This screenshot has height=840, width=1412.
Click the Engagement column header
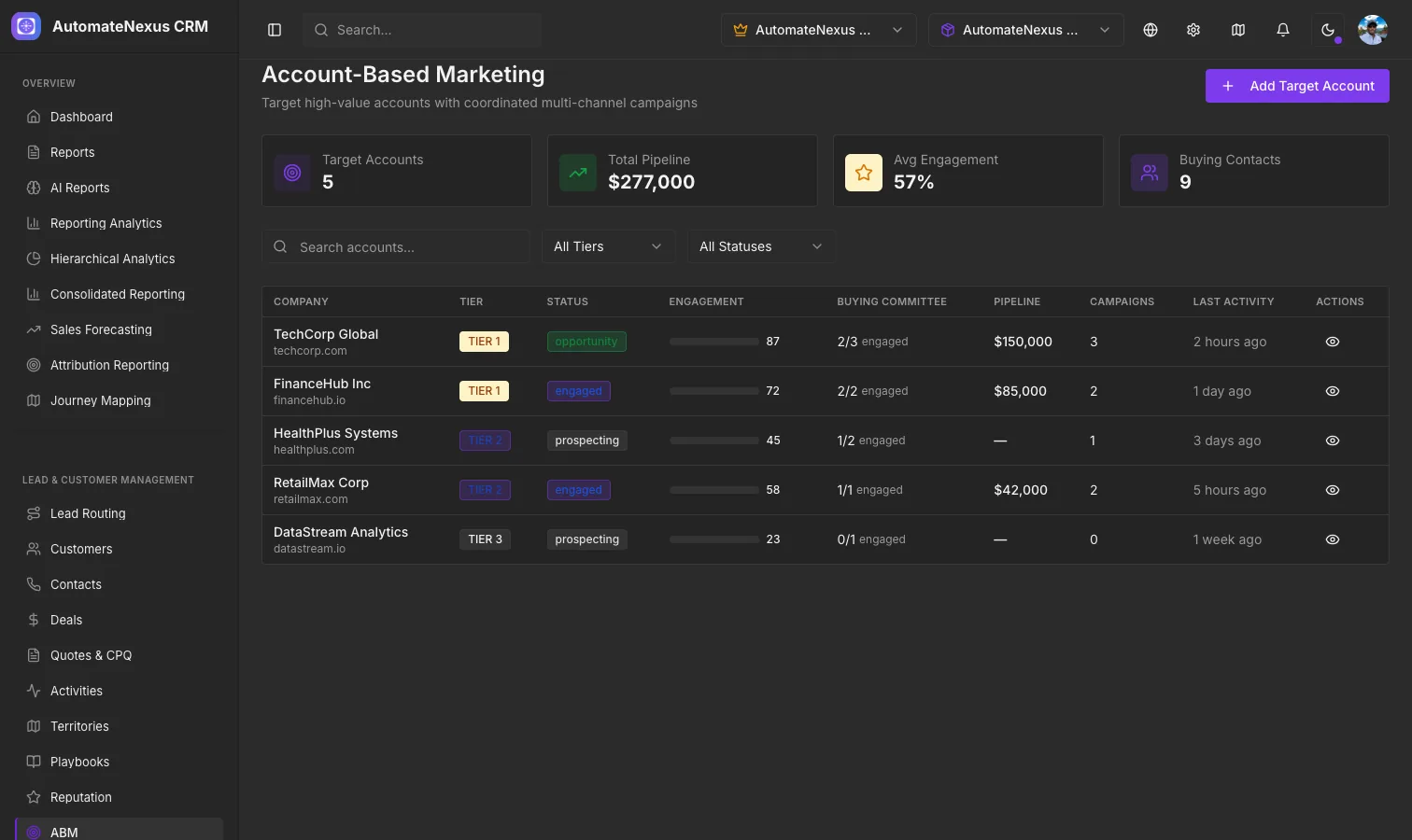tap(706, 301)
